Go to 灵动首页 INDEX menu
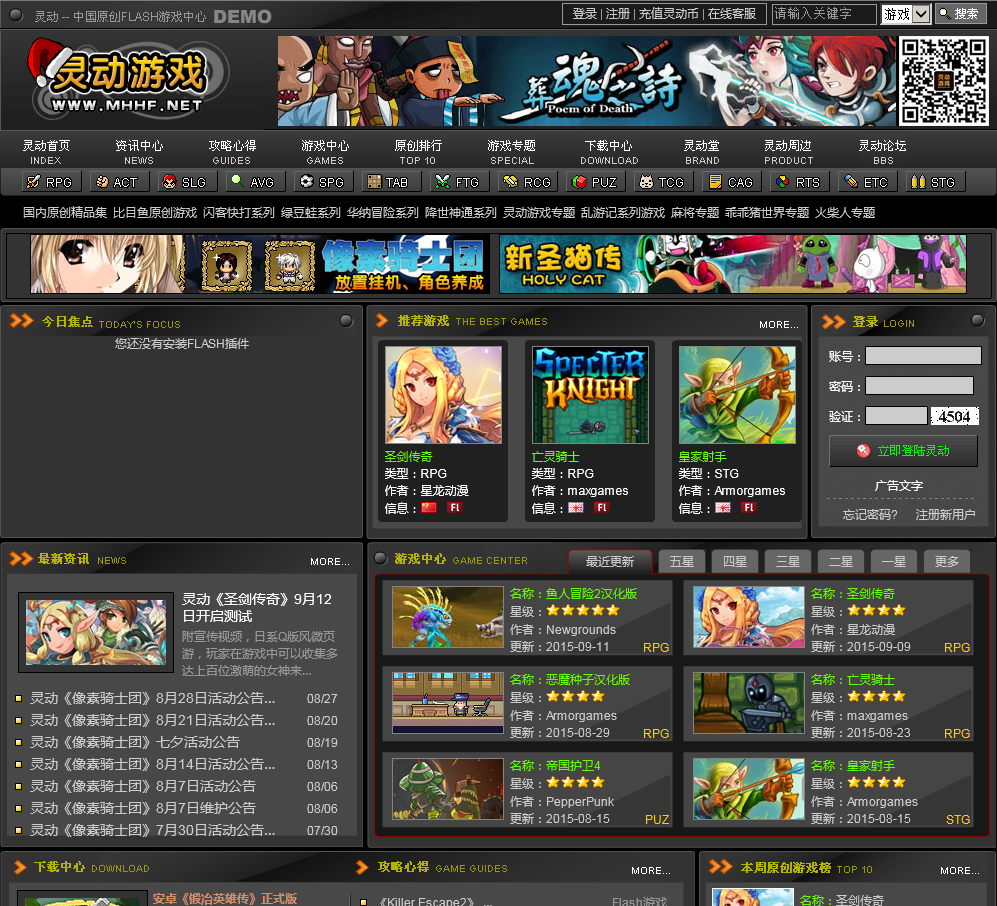The width and height of the screenshot is (997, 906). 46,153
